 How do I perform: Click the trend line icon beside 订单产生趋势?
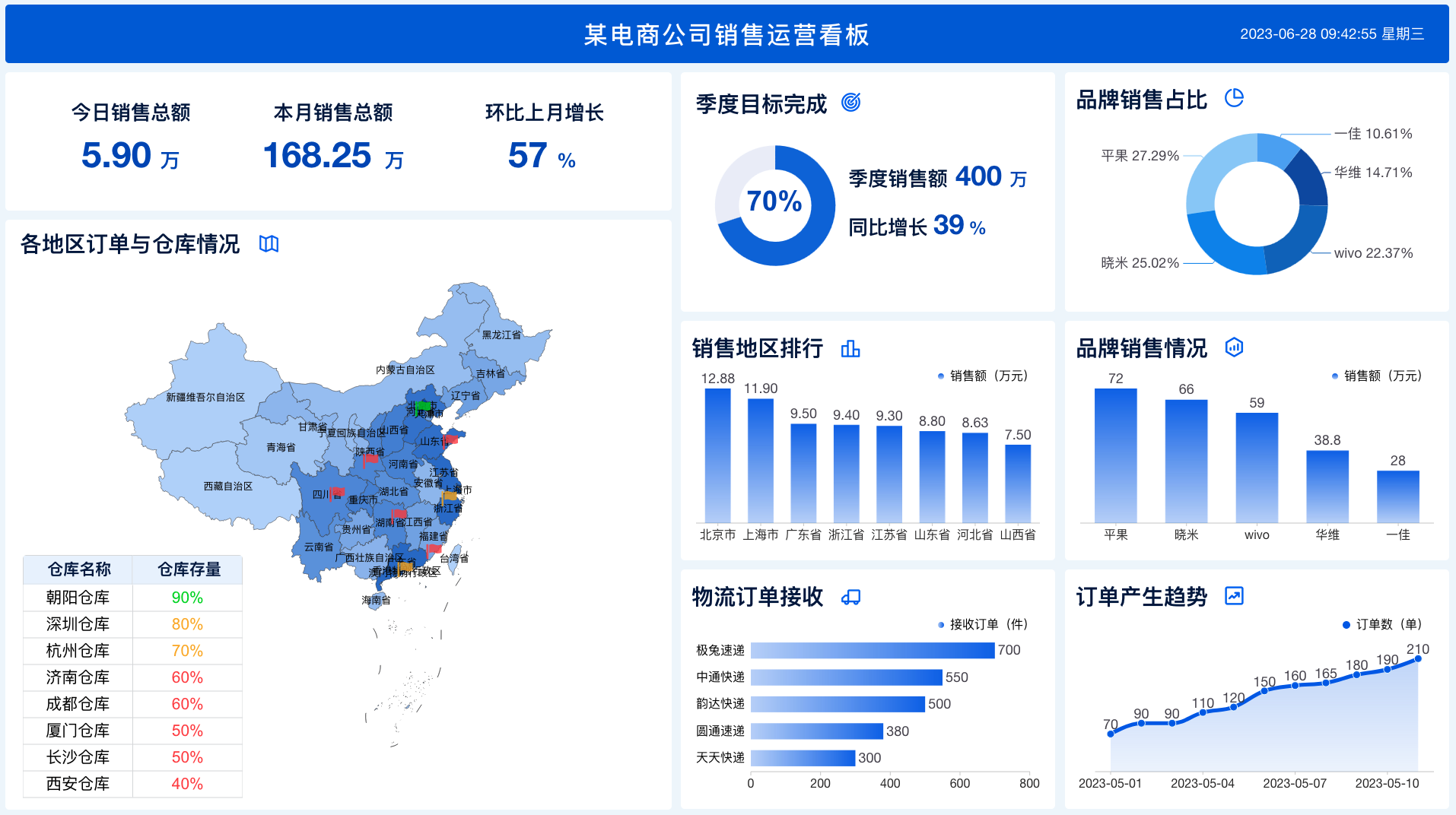coord(1234,596)
